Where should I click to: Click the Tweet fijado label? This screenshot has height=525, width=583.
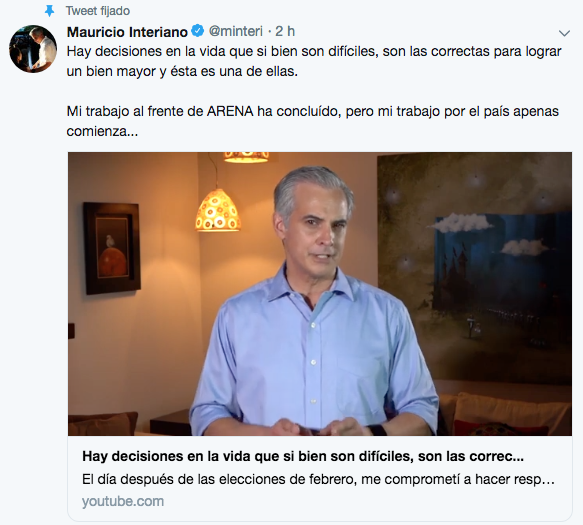click(98, 11)
